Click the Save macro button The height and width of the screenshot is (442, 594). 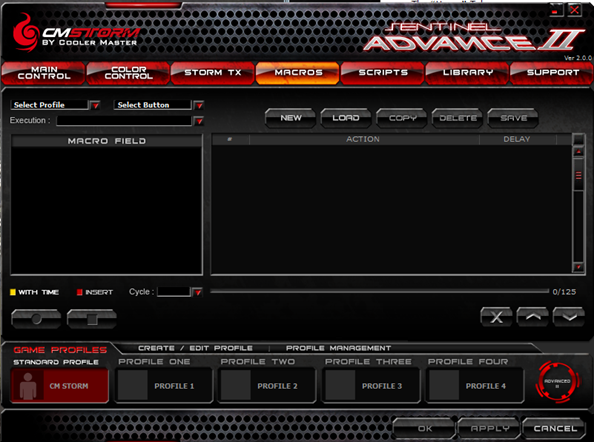click(513, 118)
